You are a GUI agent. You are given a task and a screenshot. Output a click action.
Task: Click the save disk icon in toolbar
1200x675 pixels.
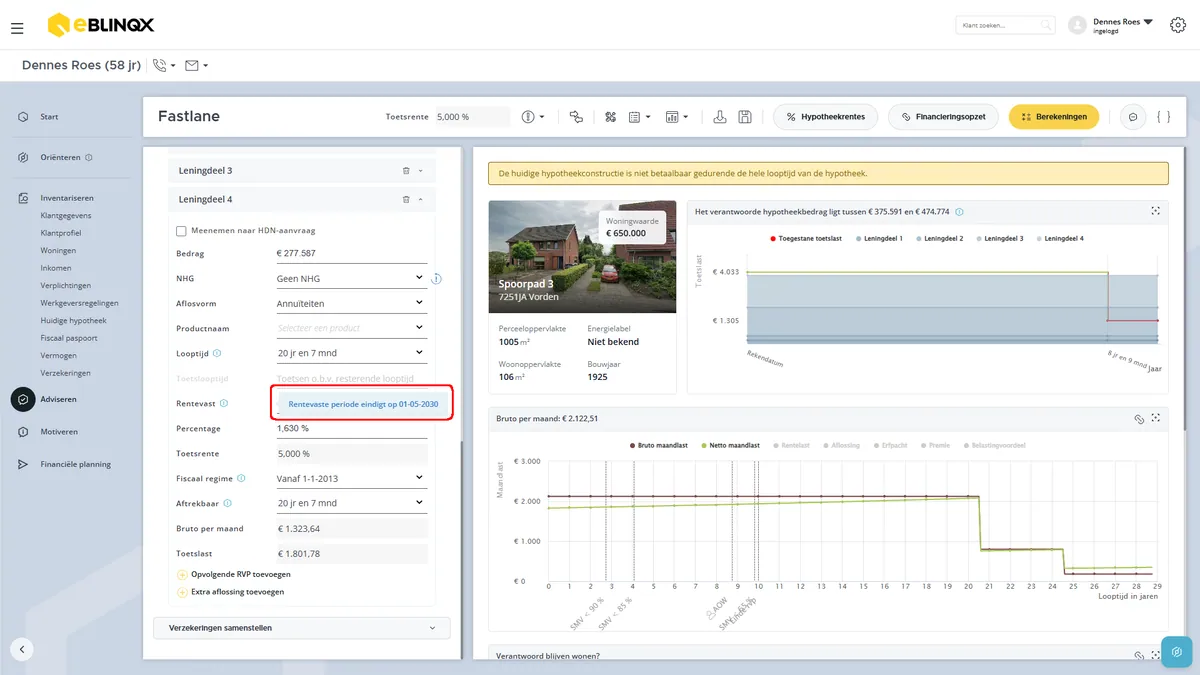coord(745,117)
